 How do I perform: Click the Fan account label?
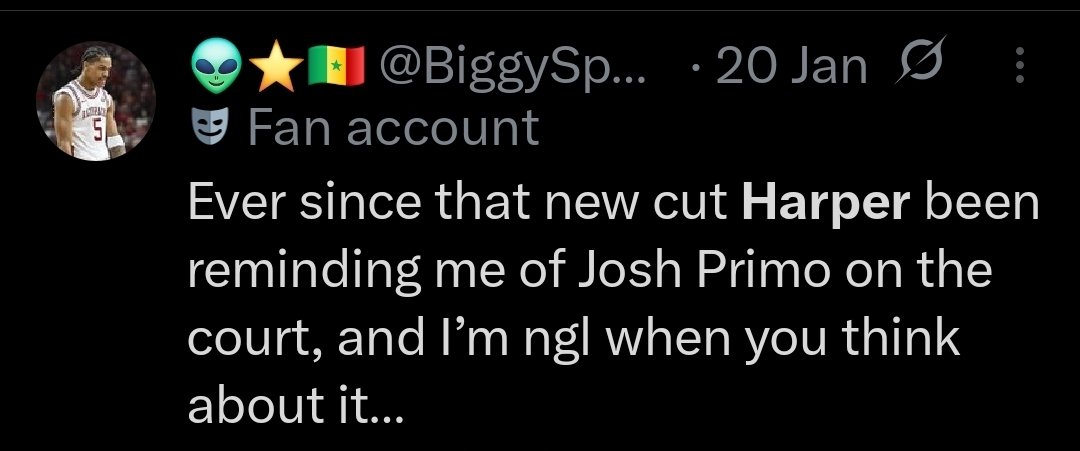coord(392,128)
